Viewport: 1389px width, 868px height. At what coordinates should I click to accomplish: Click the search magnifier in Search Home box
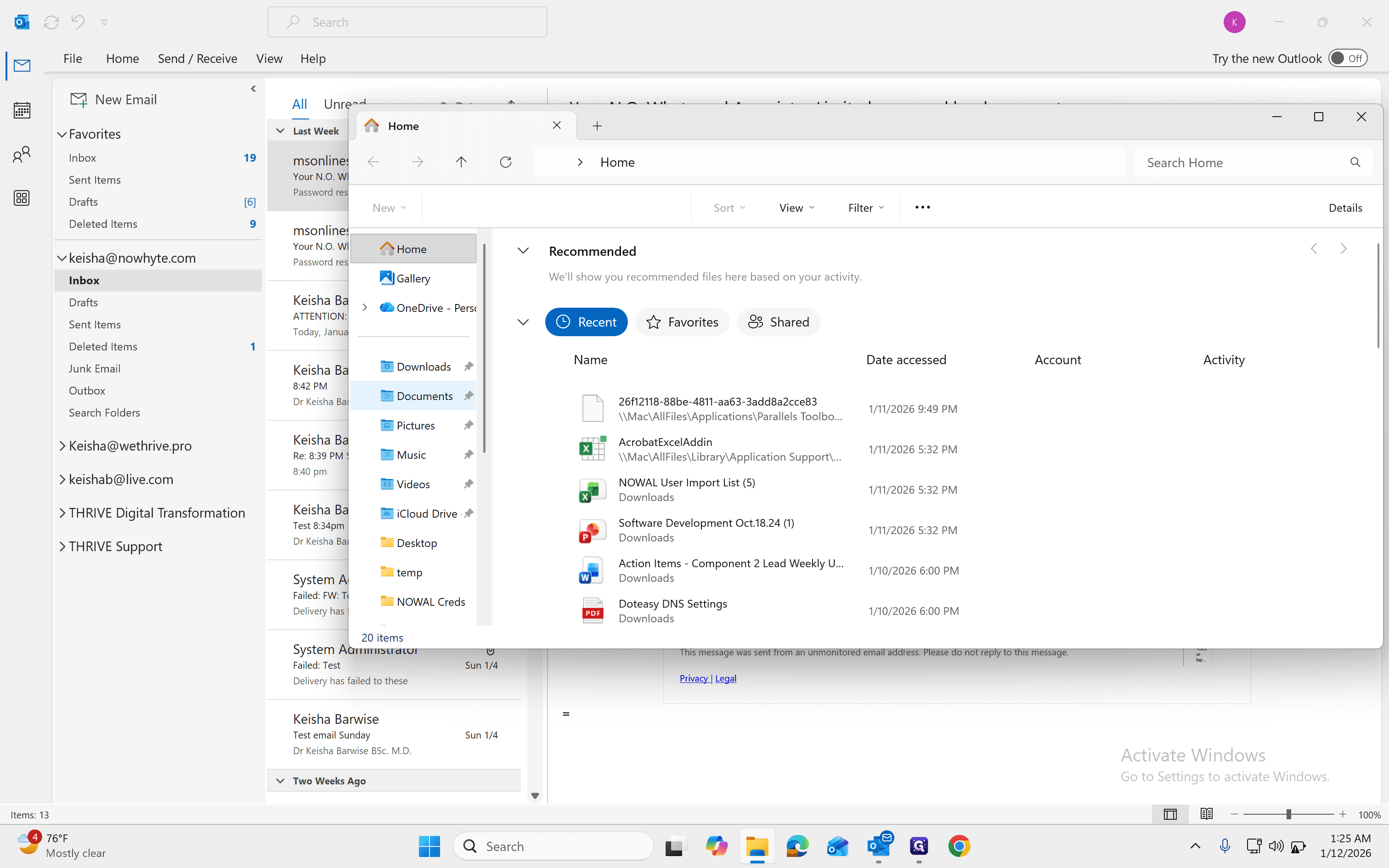click(1355, 163)
